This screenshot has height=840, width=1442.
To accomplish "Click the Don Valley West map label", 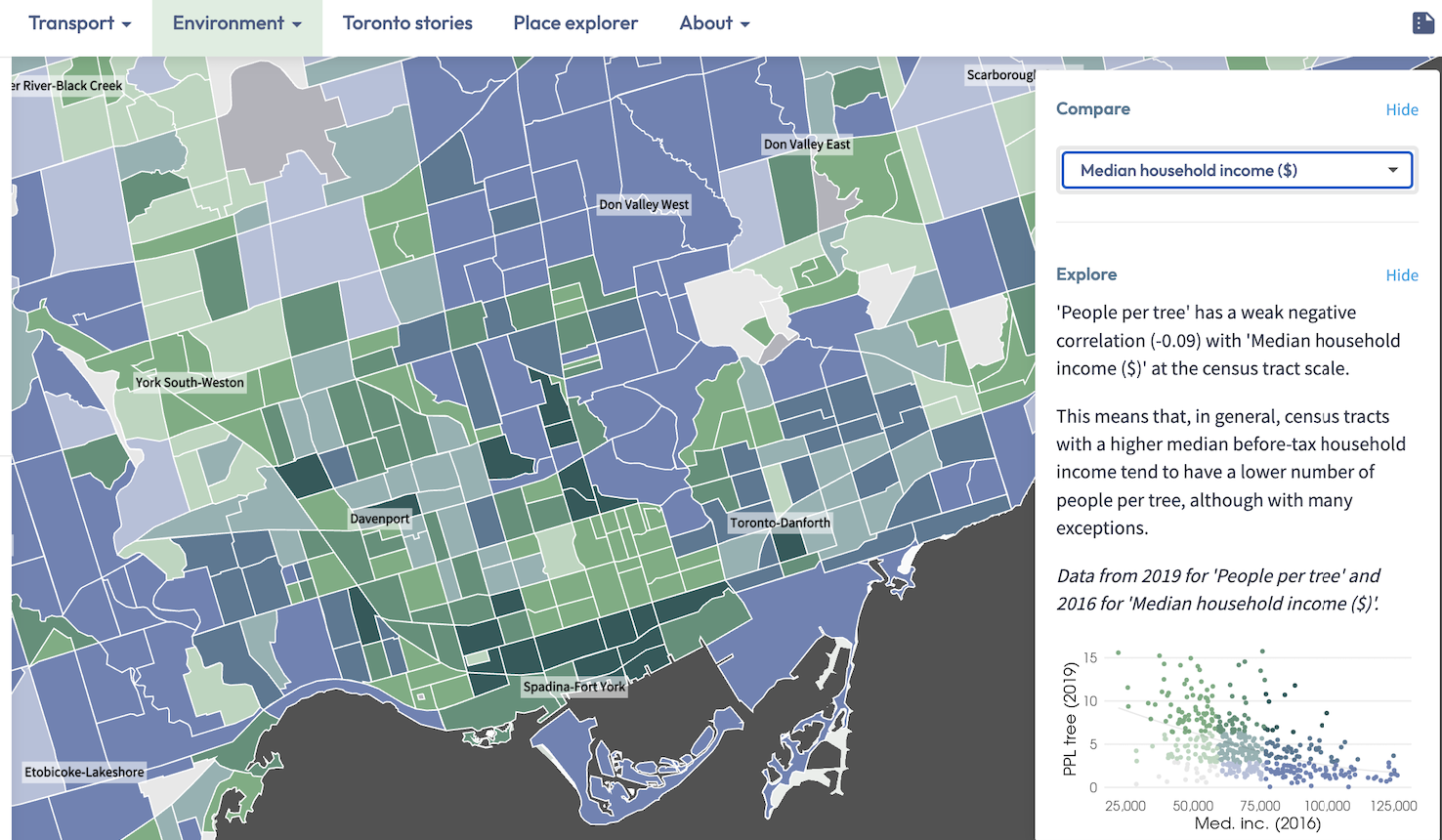I will coord(644,204).
